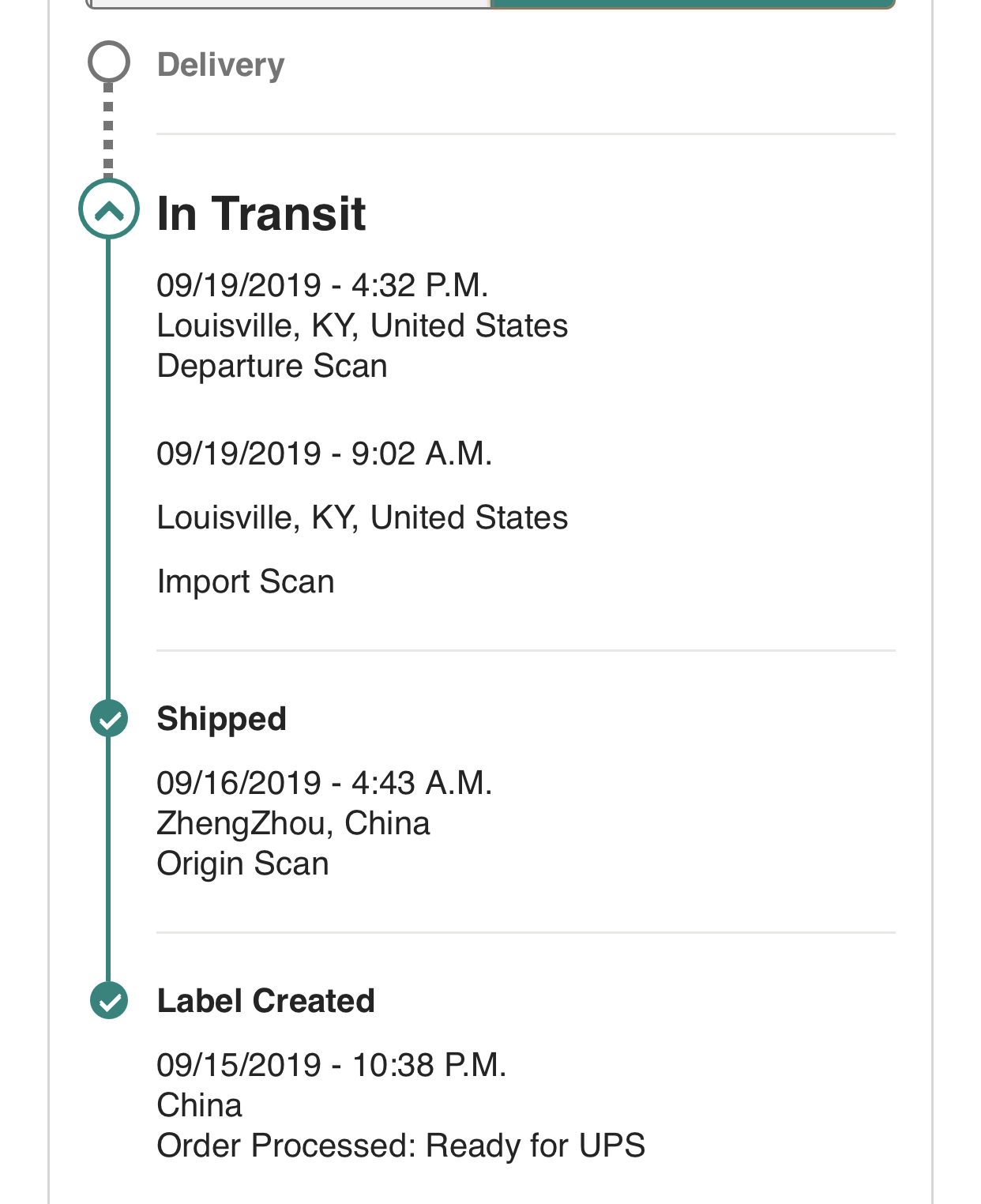Click the Origin Scan event text
Viewport: 981px width, 1204px height.
coord(243,863)
